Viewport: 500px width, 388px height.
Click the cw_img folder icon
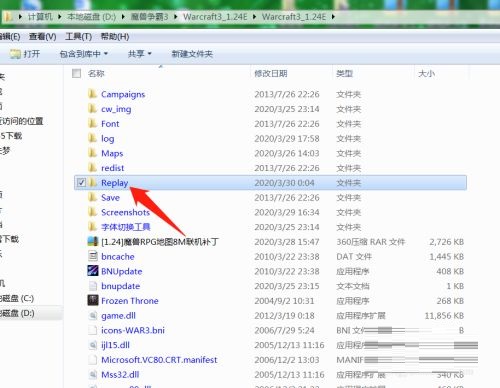pyautogui.click(x=92, y=109)
